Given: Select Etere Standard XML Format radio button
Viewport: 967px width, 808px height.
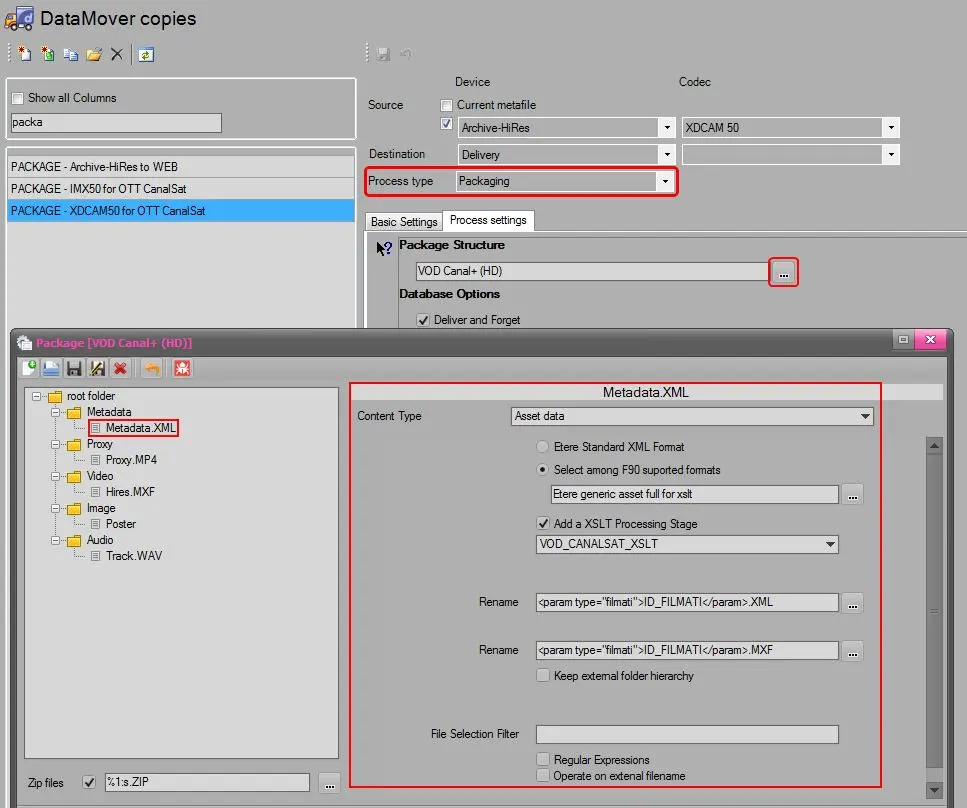Looking at the screenshot, I should click(x=543, y=447).
